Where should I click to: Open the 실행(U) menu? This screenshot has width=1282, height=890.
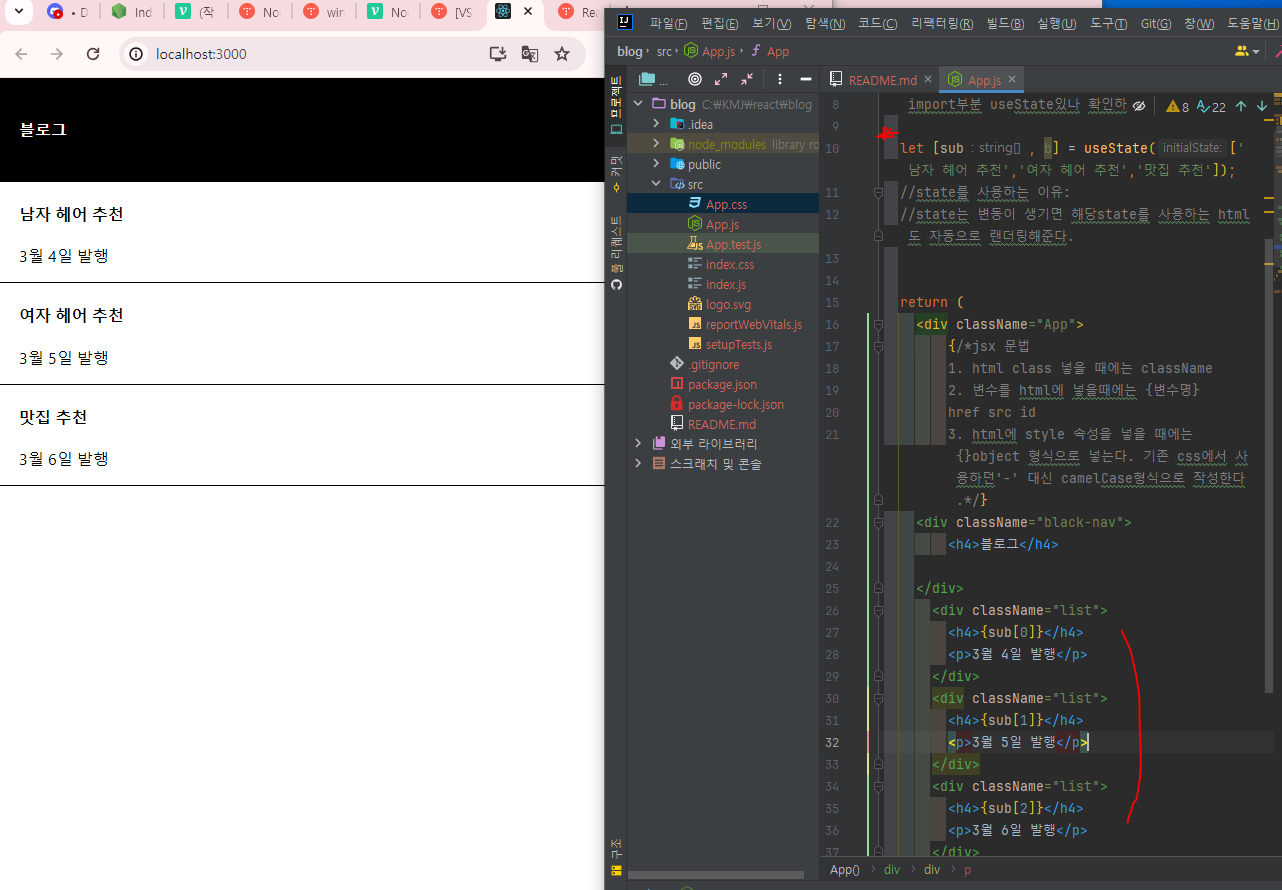pos(1057,23)
